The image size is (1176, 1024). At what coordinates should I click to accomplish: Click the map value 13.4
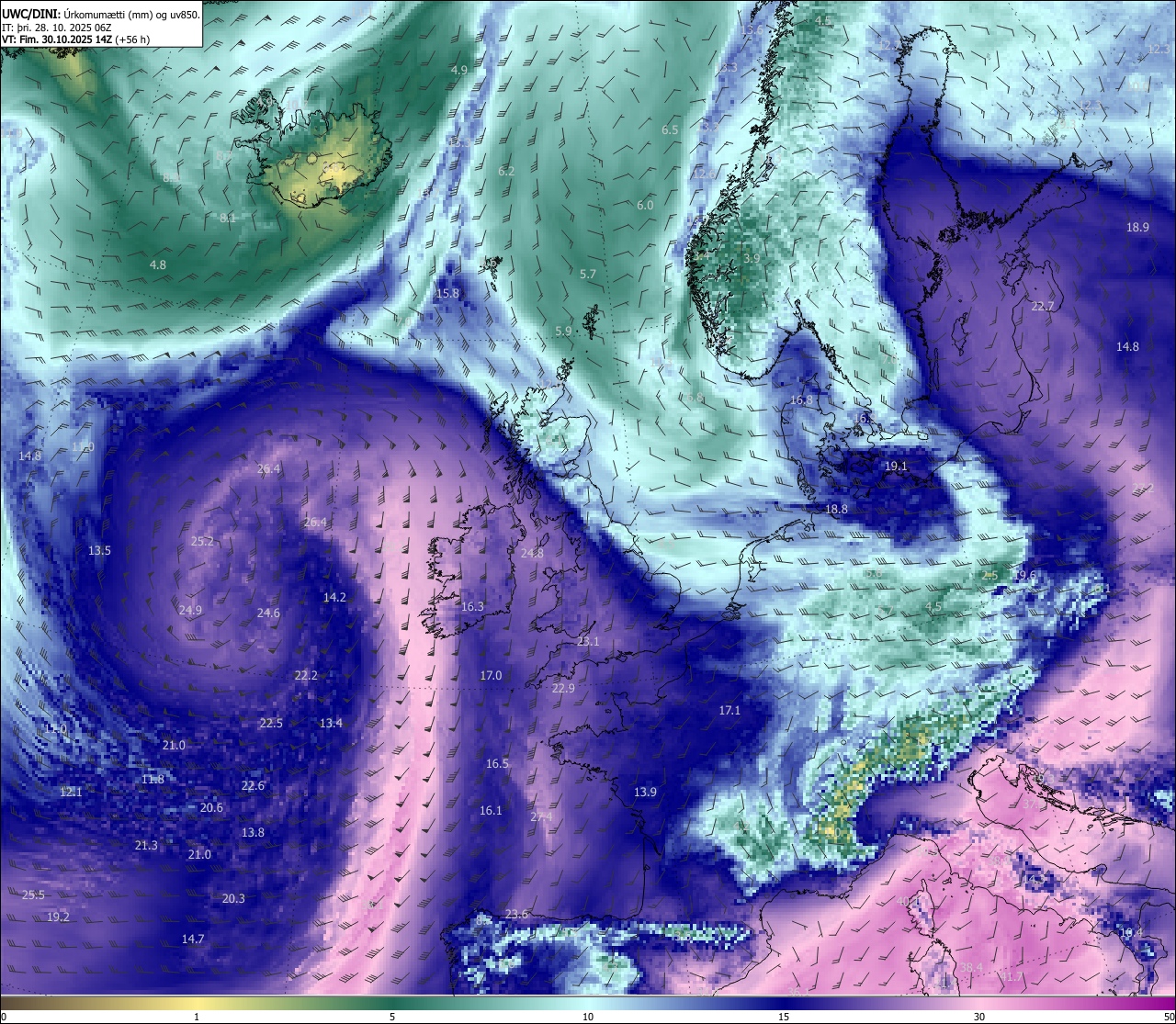(x=331, y=723)
